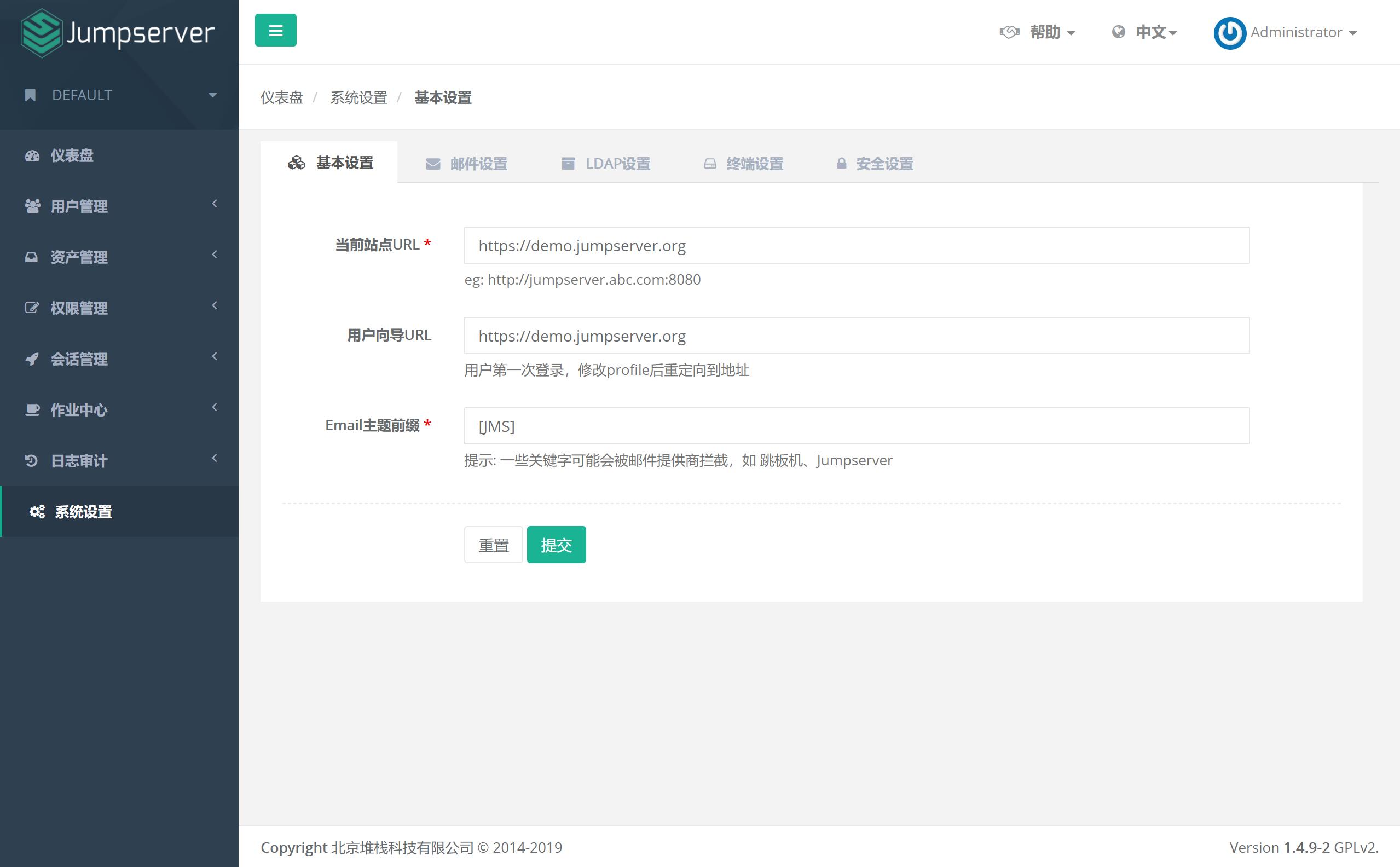1400x867 pixels.
Task: Click the cubes icon on 基本设置 tab
Action: 297,163
